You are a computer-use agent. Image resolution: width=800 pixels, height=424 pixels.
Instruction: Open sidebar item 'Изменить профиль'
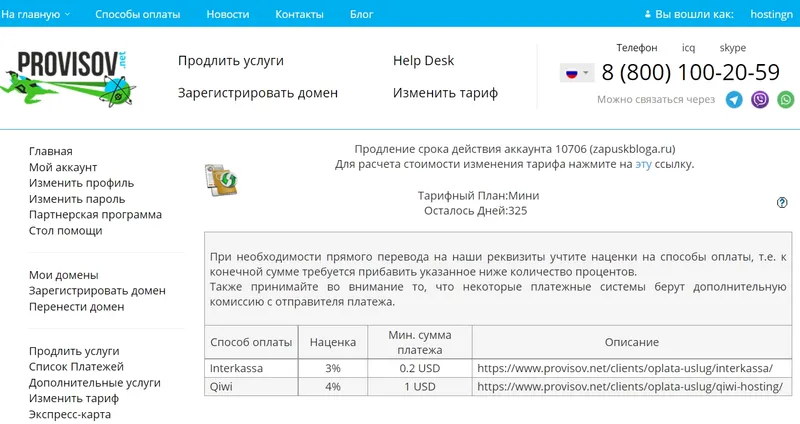tap(81, 183)
